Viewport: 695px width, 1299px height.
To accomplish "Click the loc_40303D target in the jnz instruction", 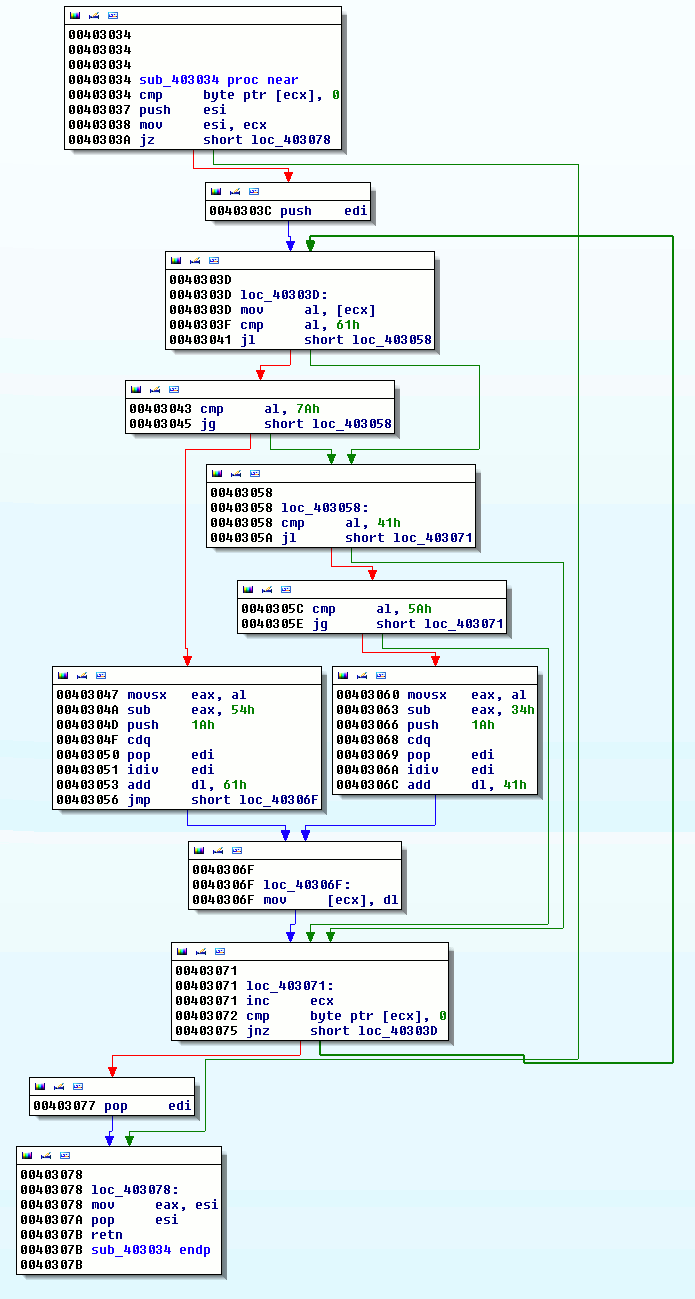I will (397, 1031).
